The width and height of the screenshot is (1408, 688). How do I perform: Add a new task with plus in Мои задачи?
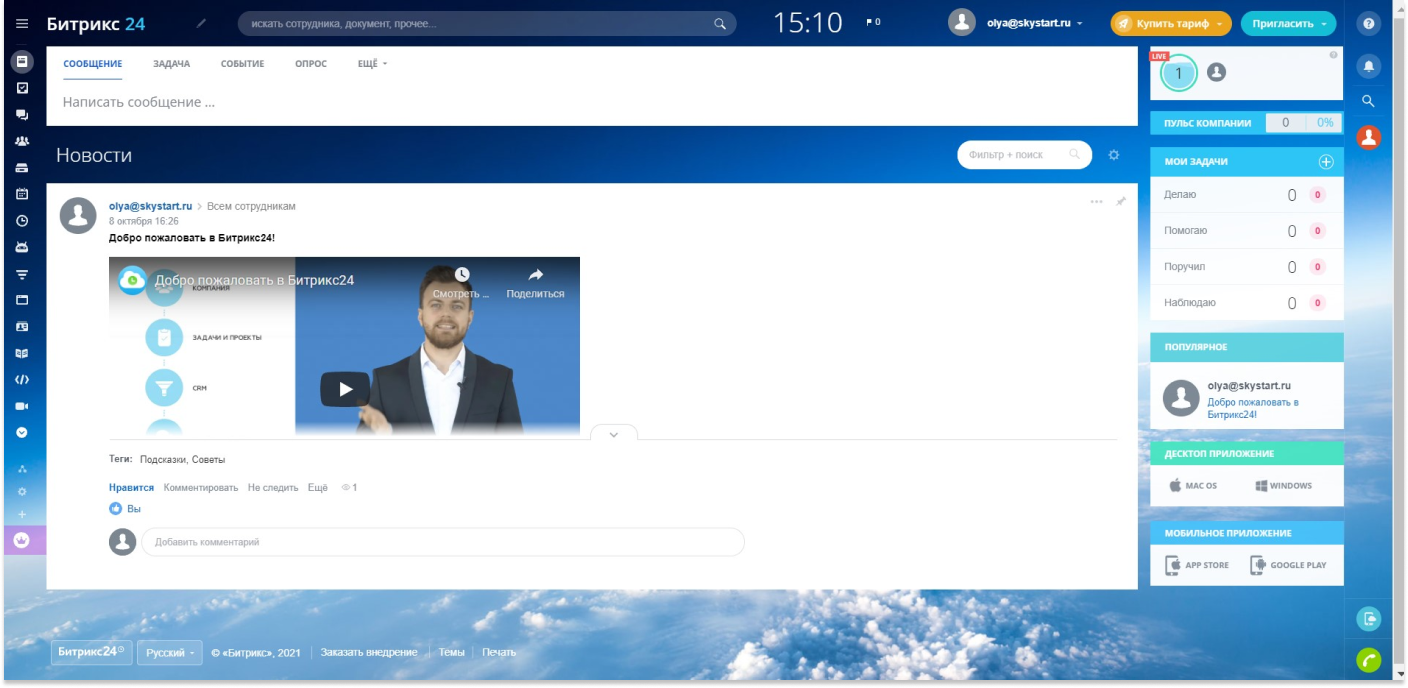[1326, 161]
